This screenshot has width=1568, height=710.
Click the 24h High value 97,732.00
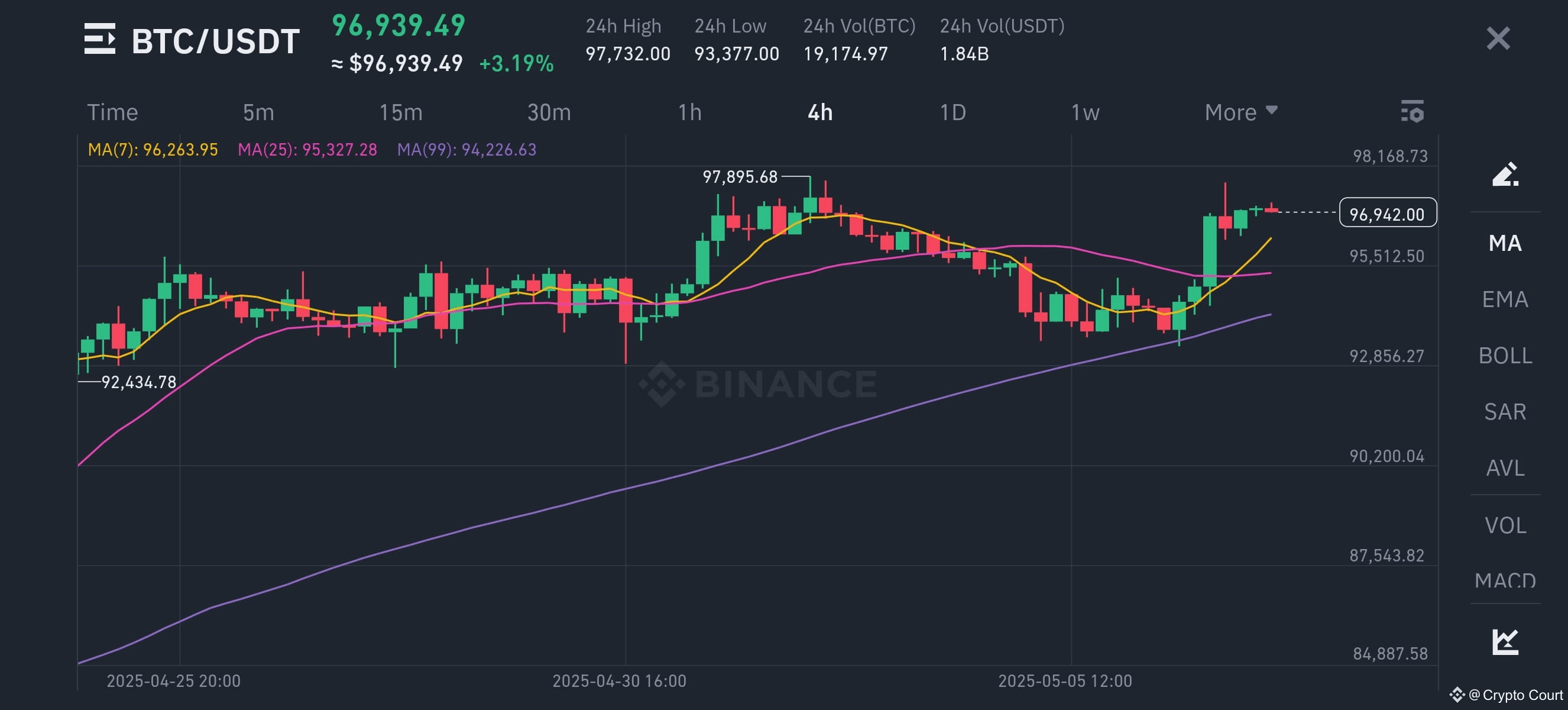coord(627,54)
